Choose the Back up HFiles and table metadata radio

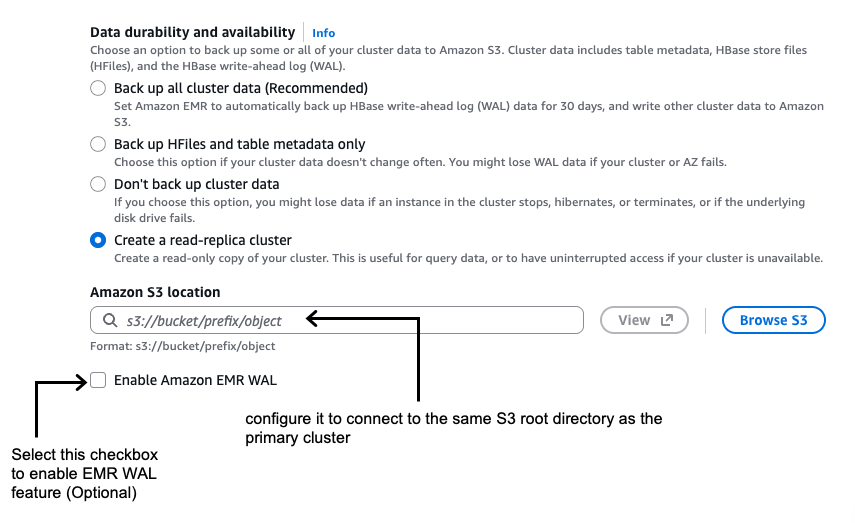point(98,144)
